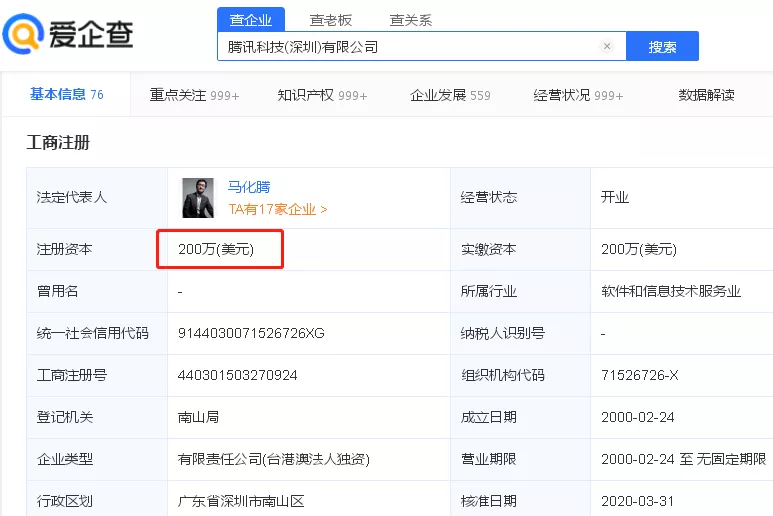
Task: Click the 经营状态 label cell
Action: coord(521,198)
